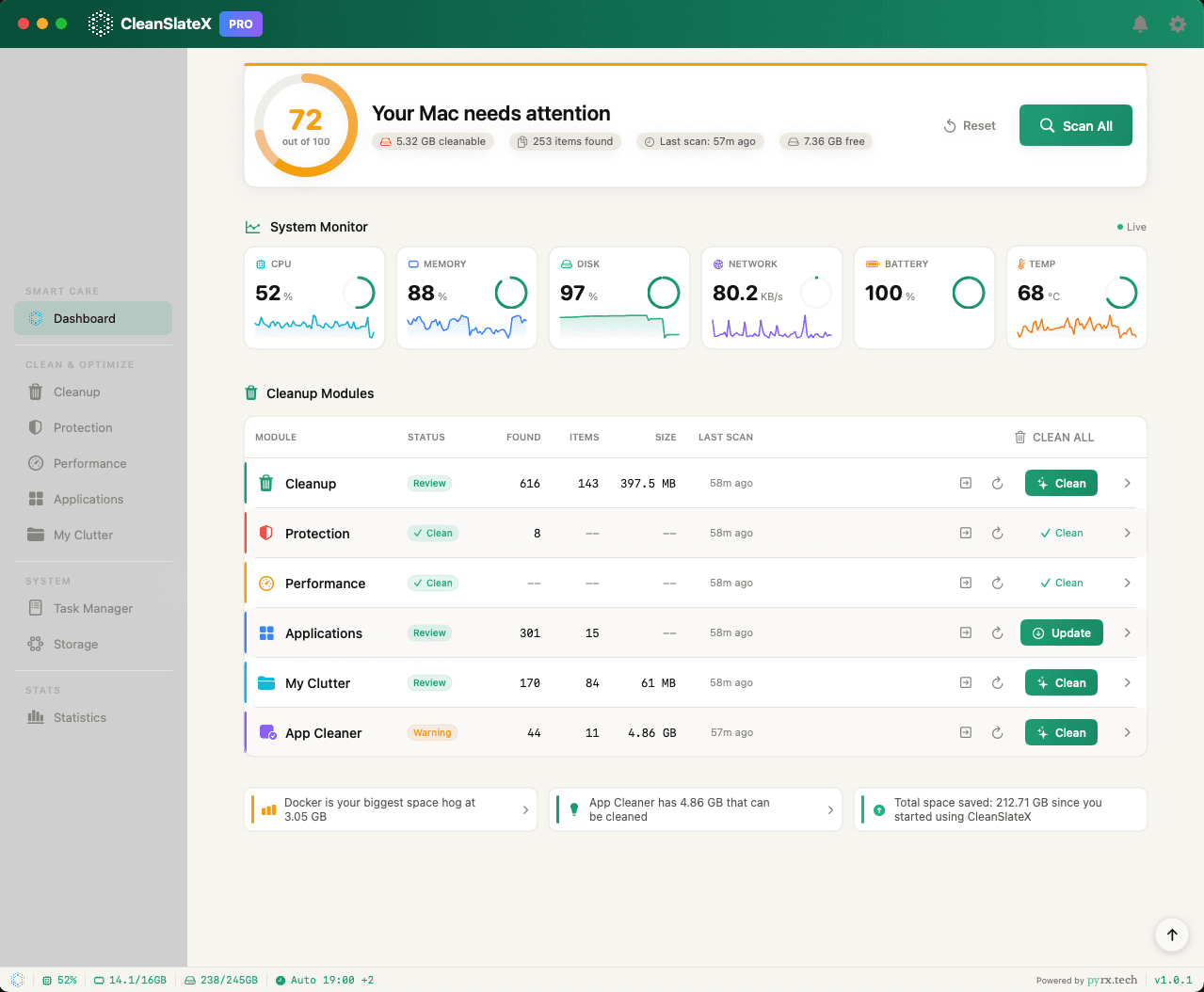
Task: Open Storage in sidebar
Action: [93, 644]
